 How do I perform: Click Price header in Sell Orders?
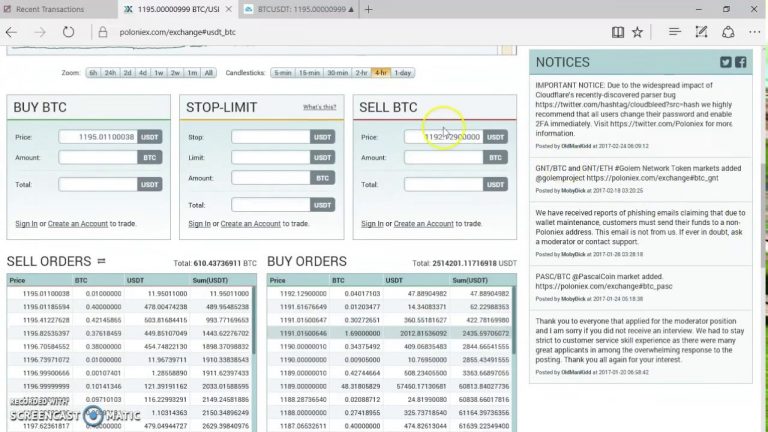pos(17,281)
